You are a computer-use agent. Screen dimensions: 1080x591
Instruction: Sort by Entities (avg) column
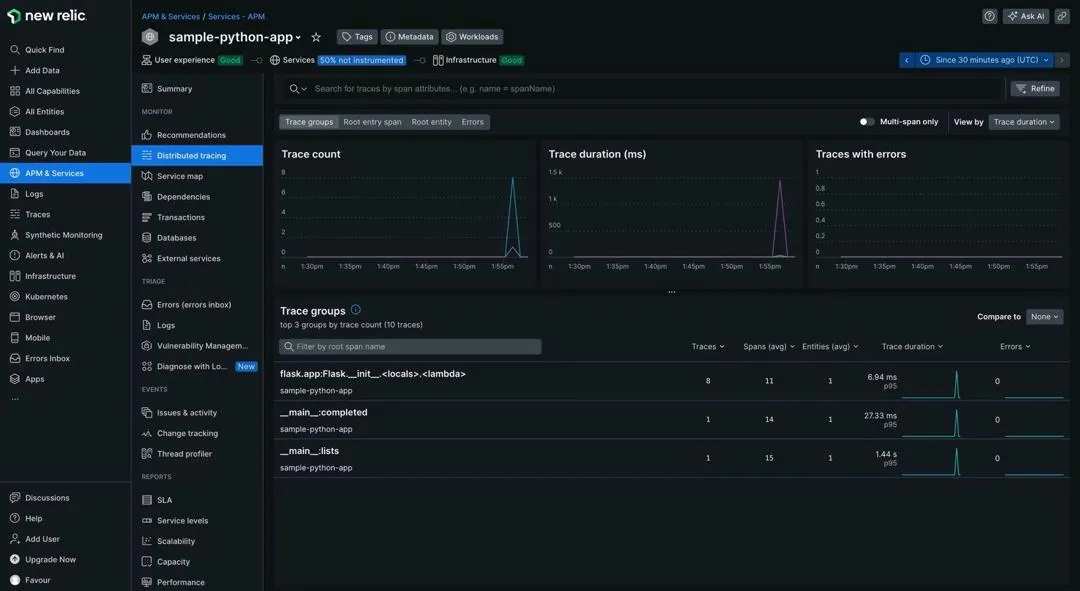(830, 346)
